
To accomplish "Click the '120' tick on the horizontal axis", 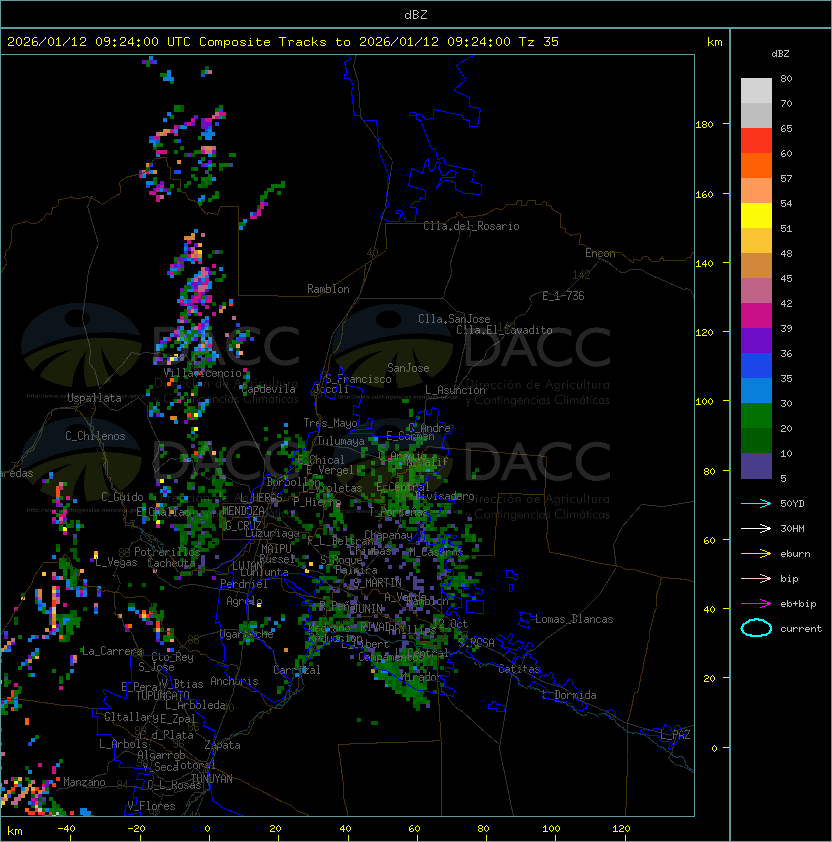I will click(x=621, y=829).
